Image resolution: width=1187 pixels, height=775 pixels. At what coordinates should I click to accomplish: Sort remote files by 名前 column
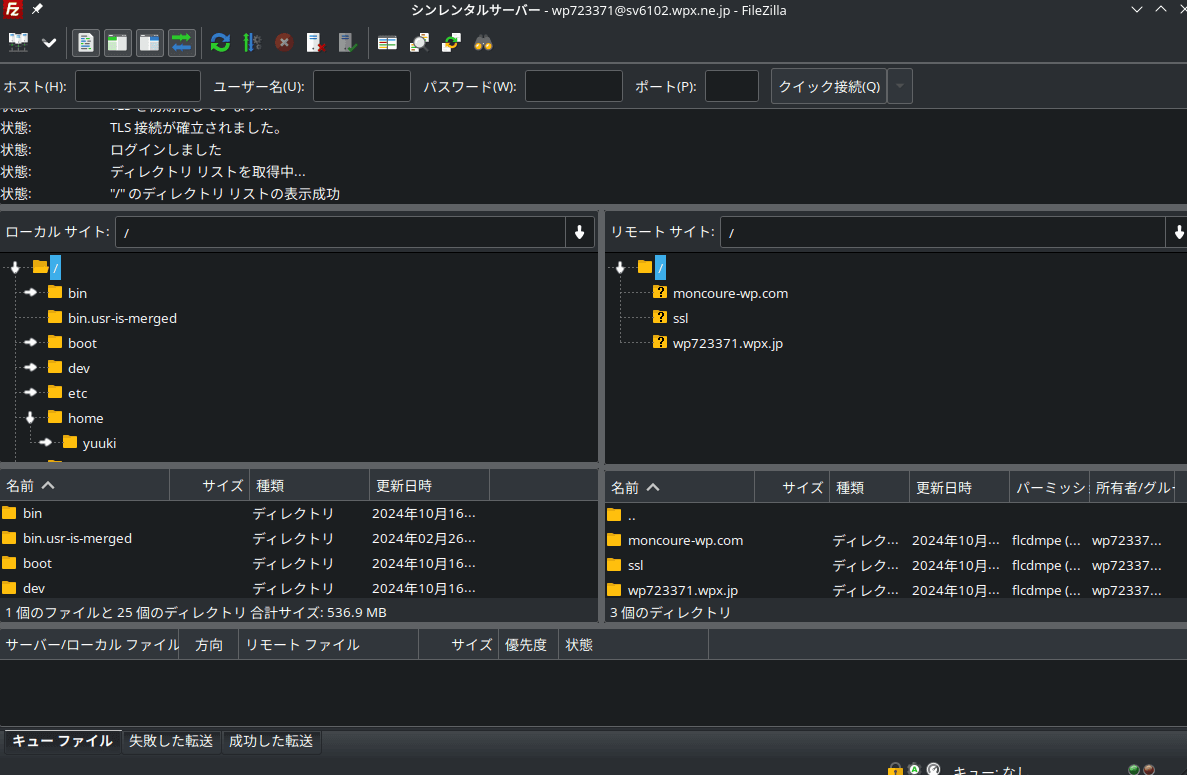click(680, 487)
